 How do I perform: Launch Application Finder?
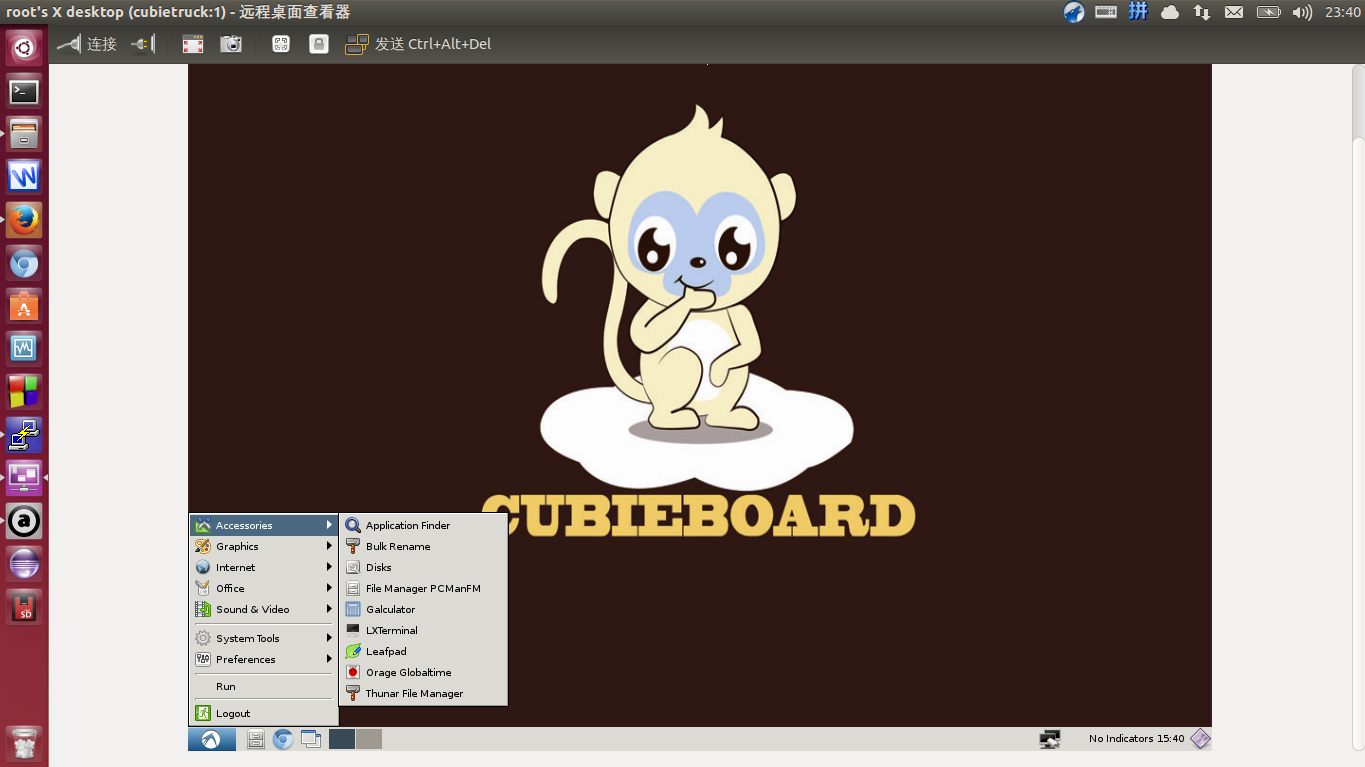tap(423, 525)
